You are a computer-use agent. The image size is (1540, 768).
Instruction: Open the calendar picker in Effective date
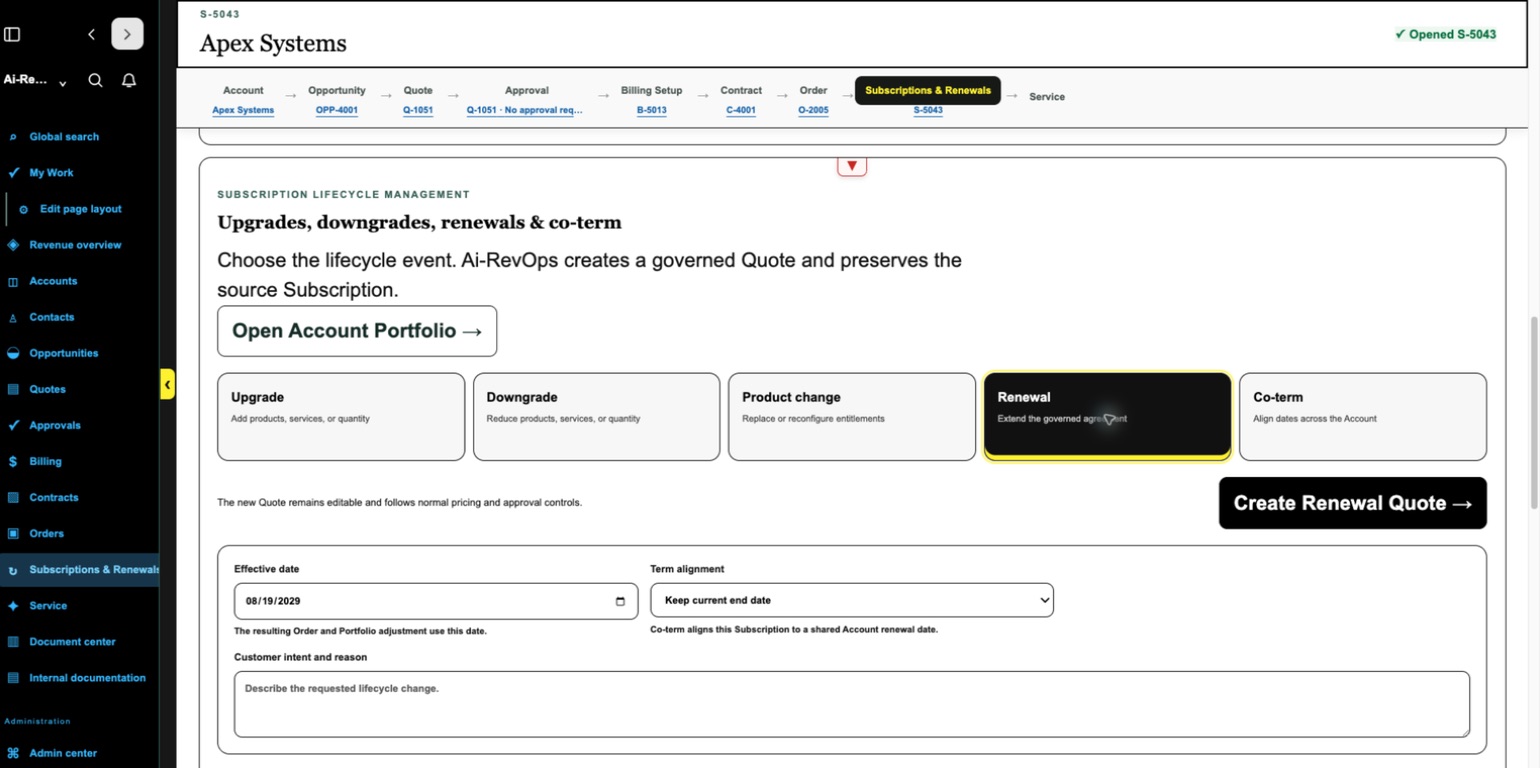pyautogui.click(x=620, y=601)
